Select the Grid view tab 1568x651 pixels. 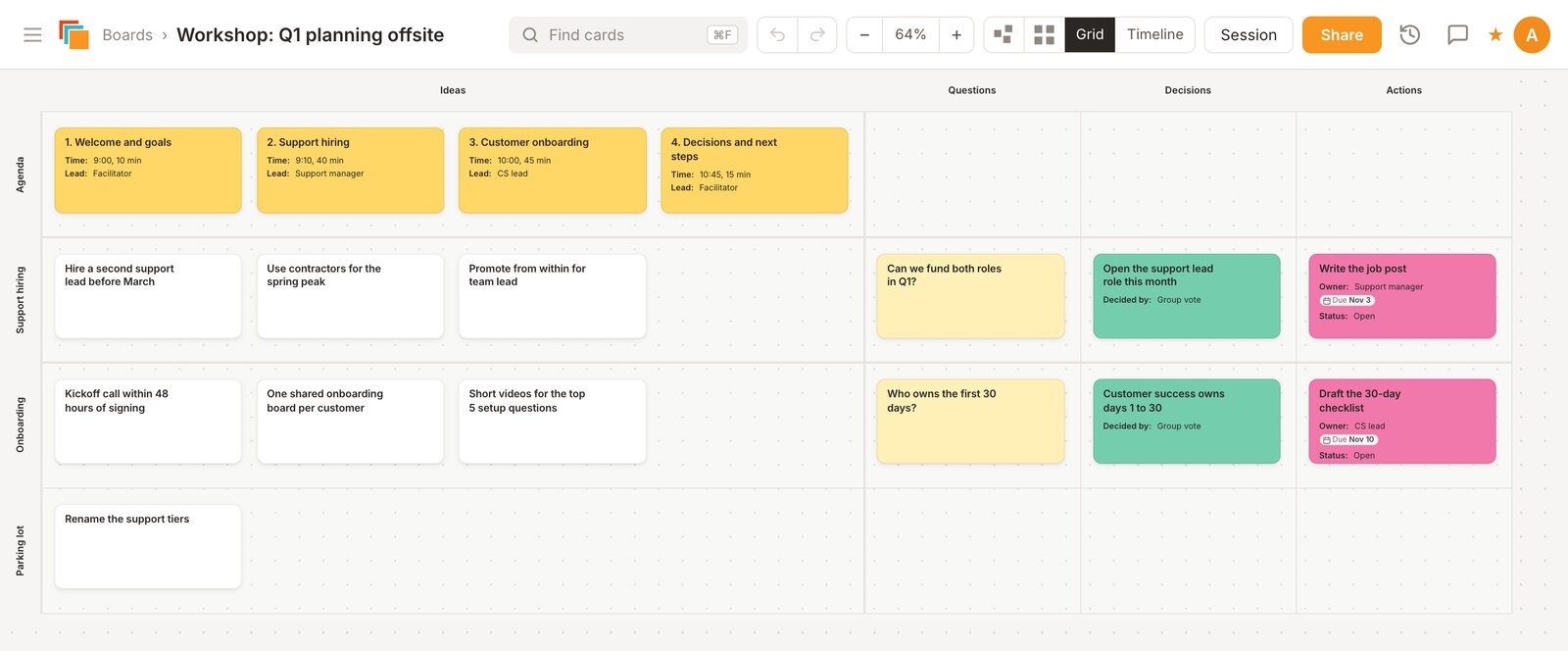pos(1090,34)
